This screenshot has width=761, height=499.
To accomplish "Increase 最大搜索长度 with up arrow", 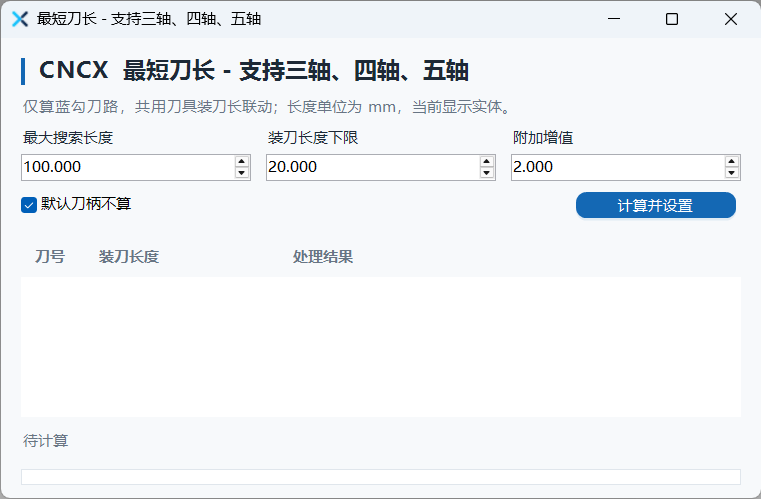I will 242,161.
